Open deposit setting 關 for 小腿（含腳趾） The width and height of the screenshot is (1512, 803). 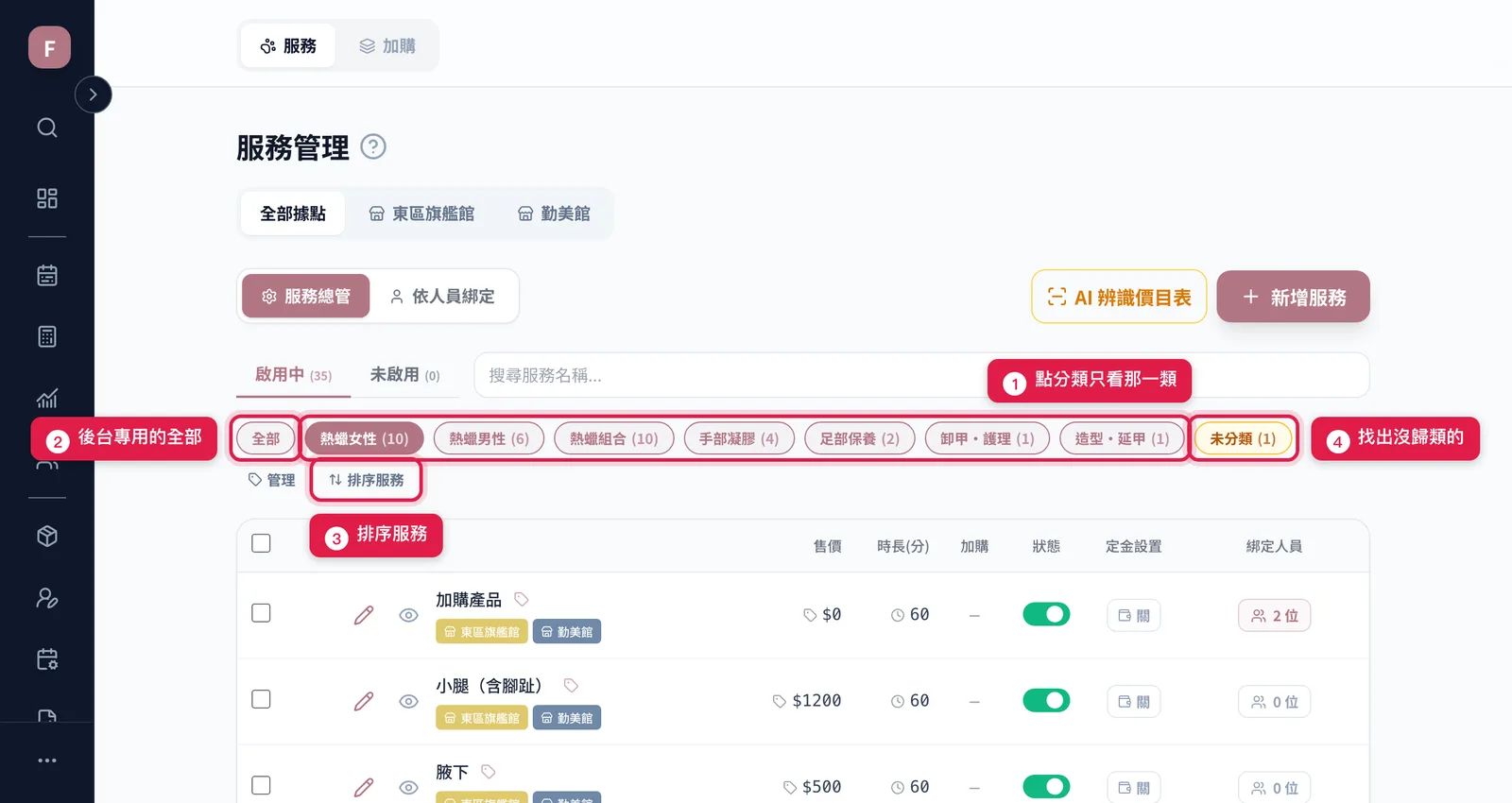tap(1134, 702)
